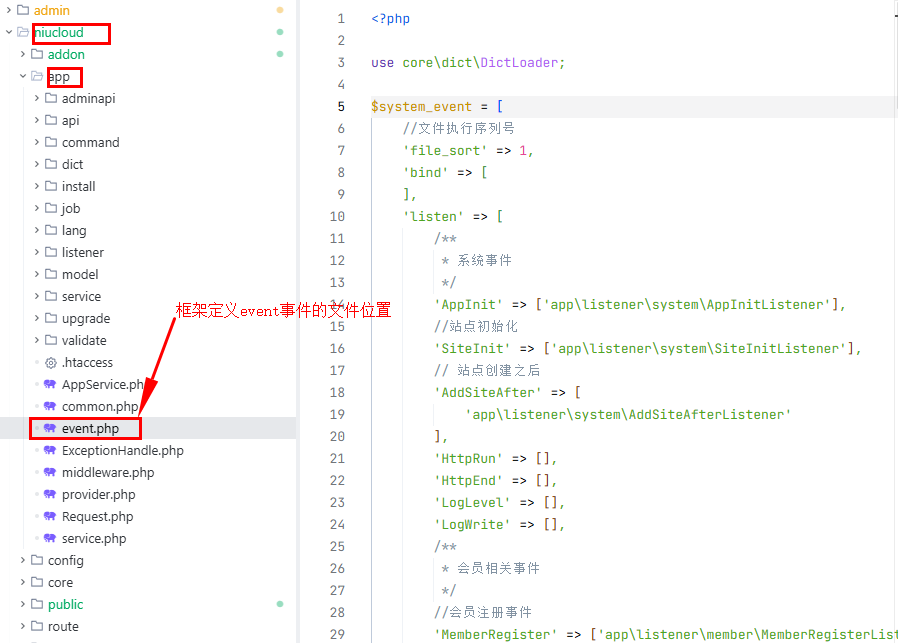This screenshot has width=898, height=643.
Task: Click the folder icon beside listener
Action: coord(51,252)
